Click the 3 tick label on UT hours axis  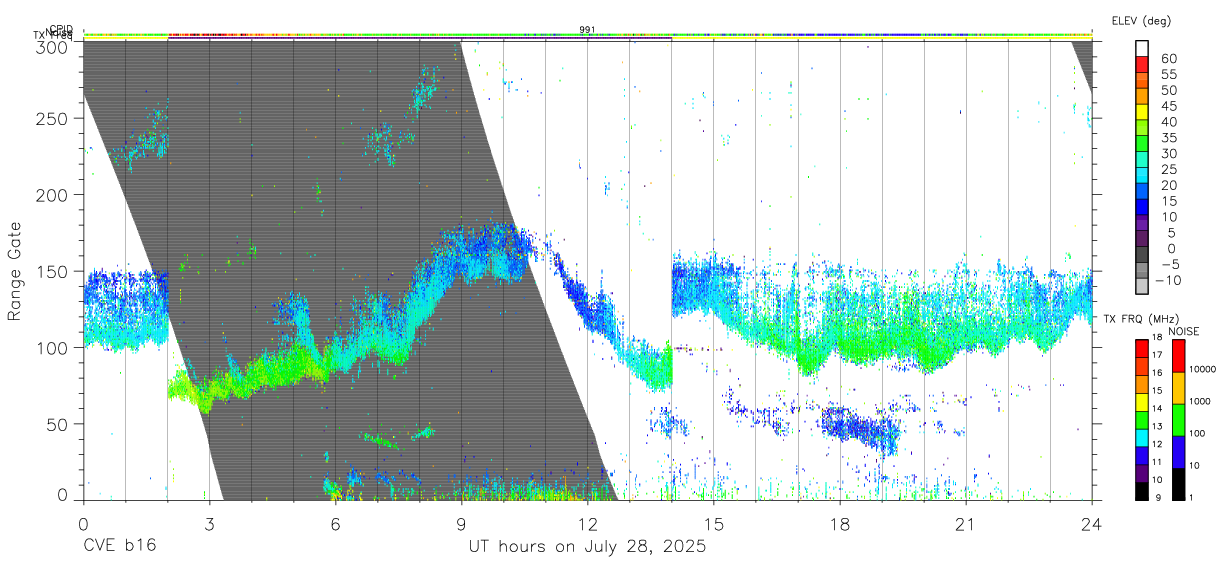(x=209, y=524)
